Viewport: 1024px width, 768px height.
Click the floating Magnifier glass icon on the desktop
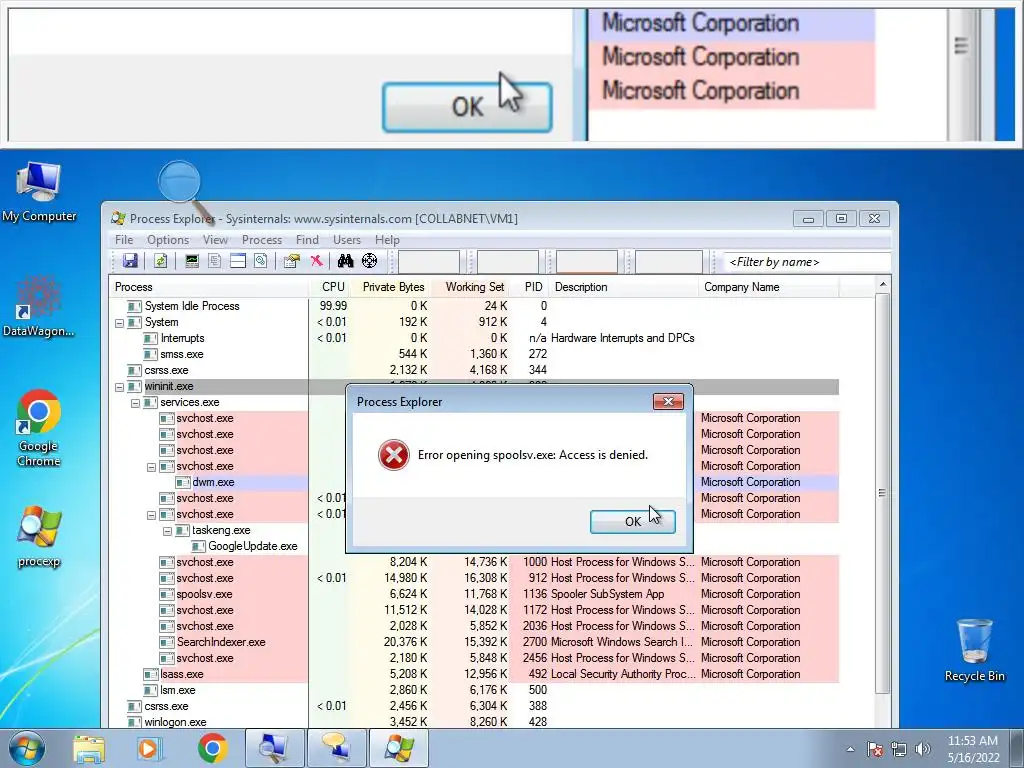pos(180,182)
